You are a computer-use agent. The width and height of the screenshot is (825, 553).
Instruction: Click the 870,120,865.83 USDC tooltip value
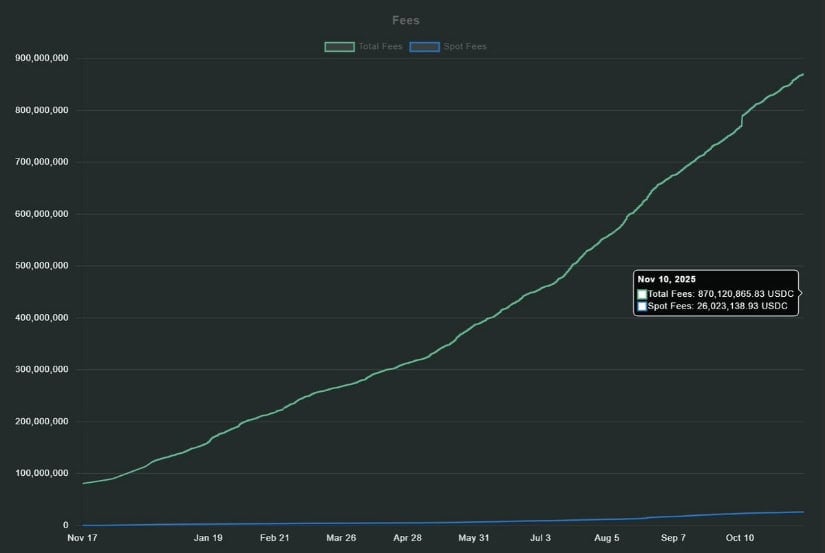coord(746,294)
